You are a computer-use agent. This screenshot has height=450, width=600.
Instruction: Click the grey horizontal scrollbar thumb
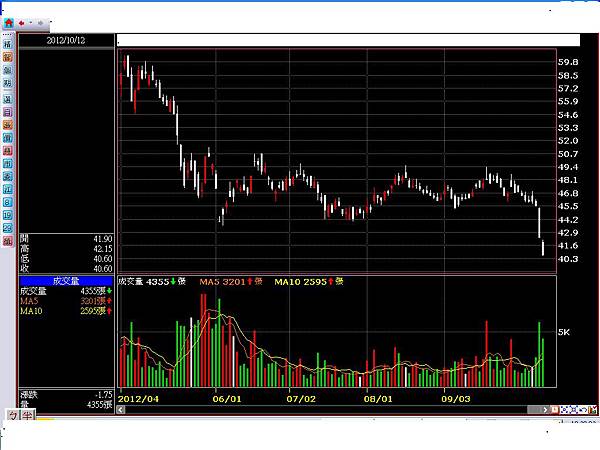pos(534,410)
